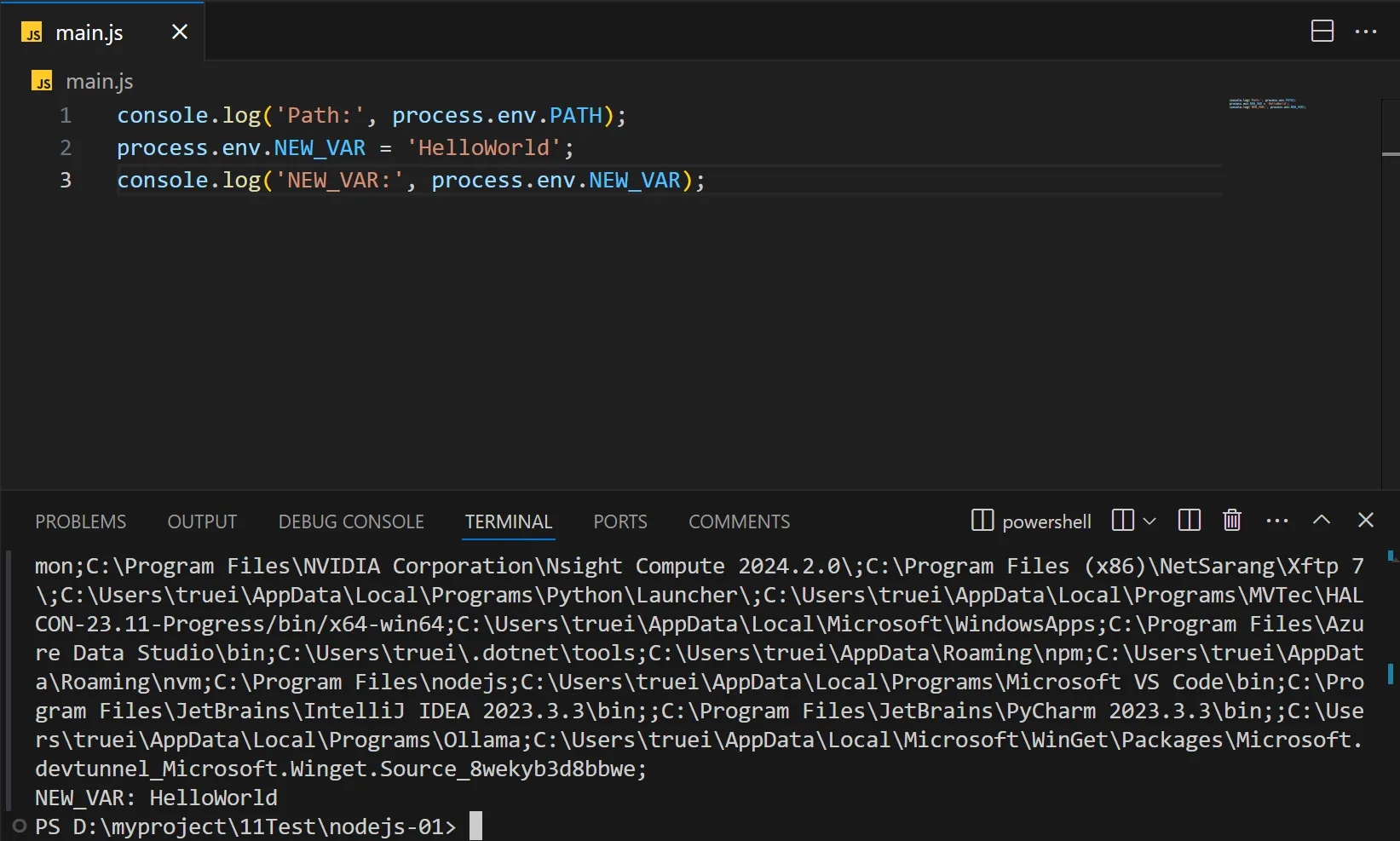
Task: Click line number 3 in the gutter
Action: 66,181
